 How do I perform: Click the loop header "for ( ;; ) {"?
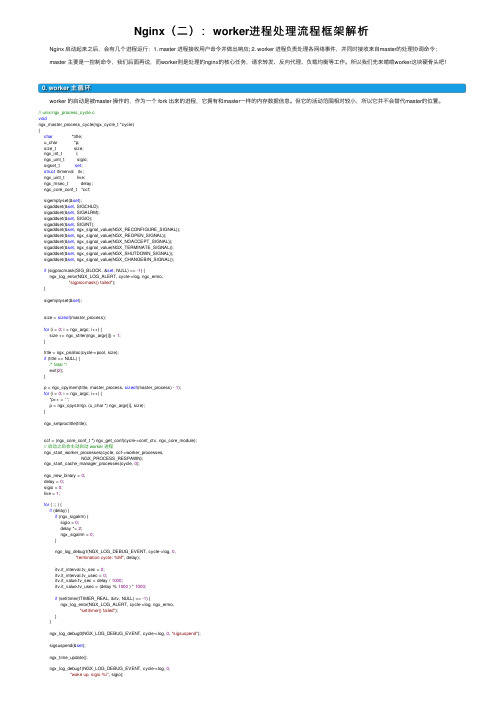[53, 504]
